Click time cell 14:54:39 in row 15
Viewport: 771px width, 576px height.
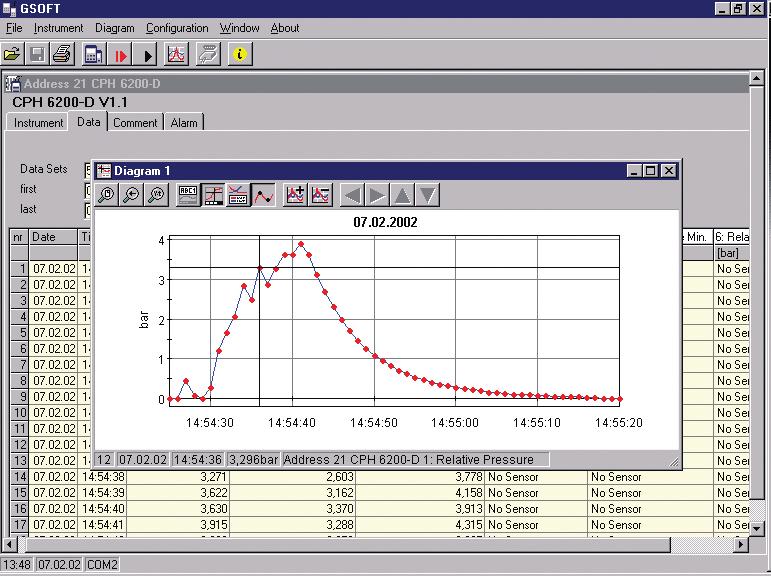pos(103,493)
